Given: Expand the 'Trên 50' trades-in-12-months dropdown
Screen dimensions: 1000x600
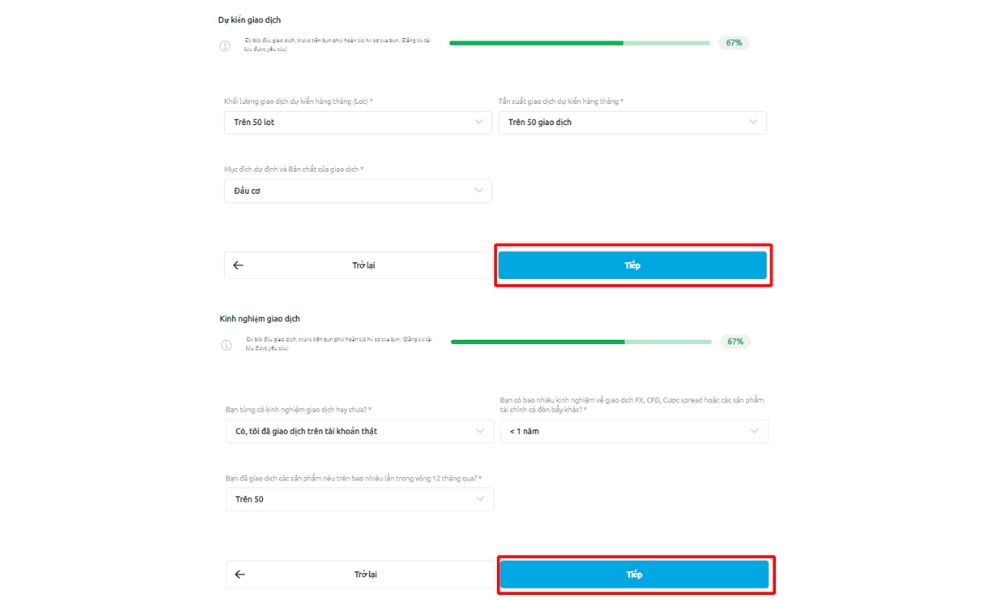Looking at the screenshot, I should (359, 499).
